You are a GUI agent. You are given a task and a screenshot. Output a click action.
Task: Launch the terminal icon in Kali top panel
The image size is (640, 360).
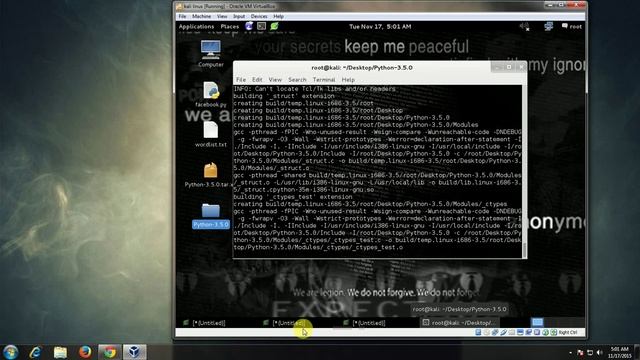coord(261,26)
